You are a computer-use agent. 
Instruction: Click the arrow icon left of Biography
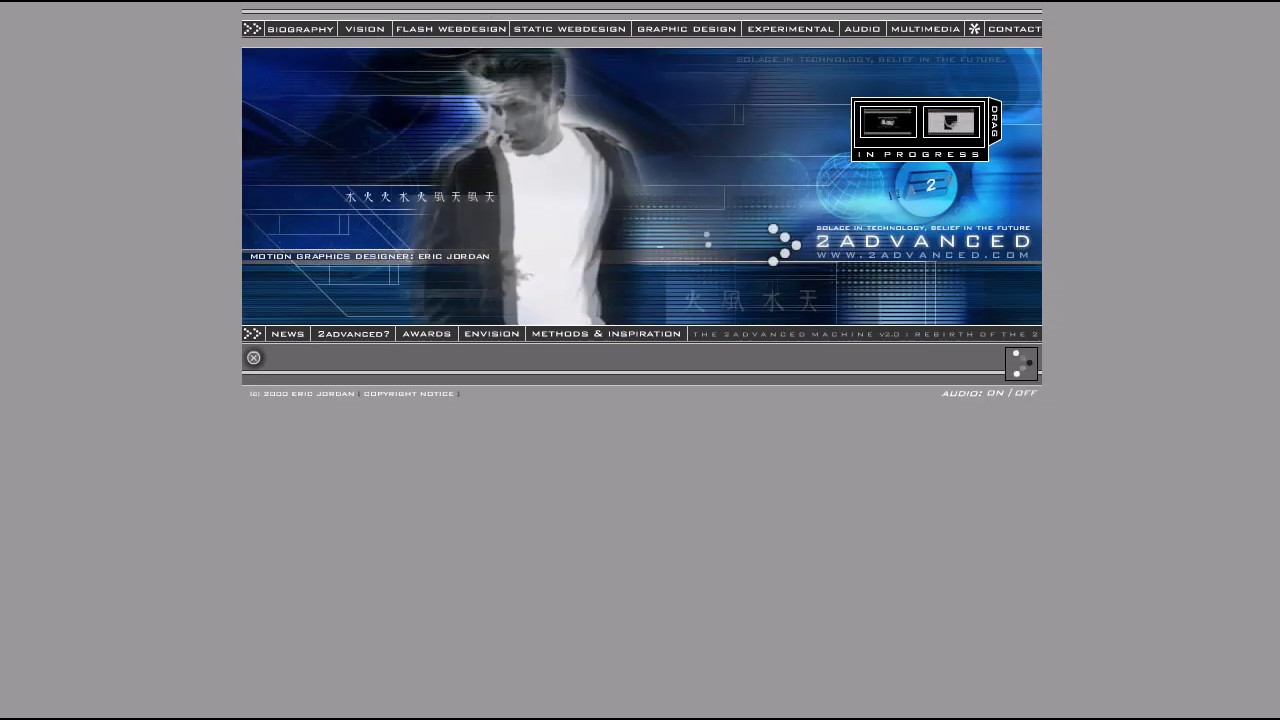point(252,29)
